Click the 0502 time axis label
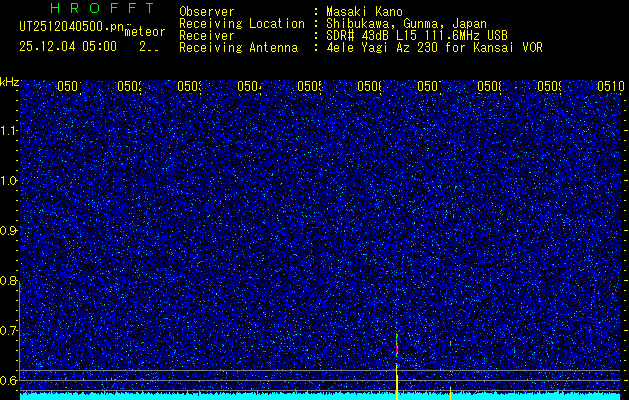629x400 pixels. 129,86
